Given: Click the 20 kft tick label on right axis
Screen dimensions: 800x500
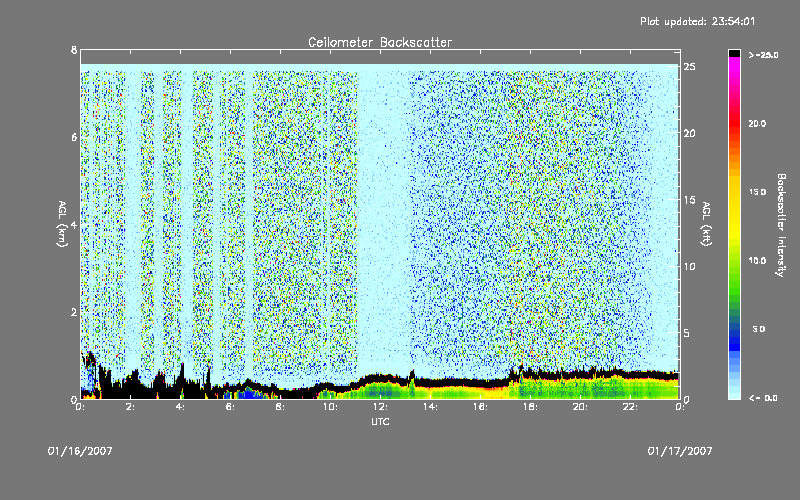Looking at the screenshot, I should coord(689,133).
